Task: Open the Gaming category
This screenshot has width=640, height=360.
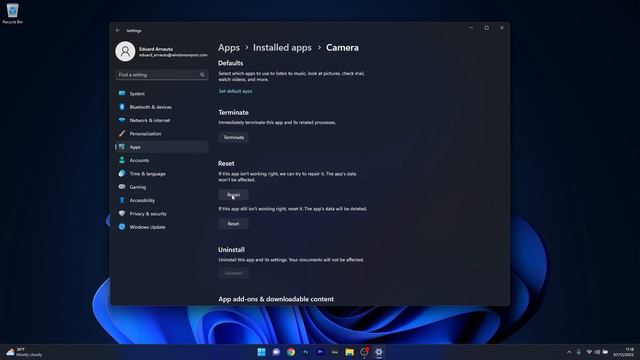Action: click(x=162, y=187)
